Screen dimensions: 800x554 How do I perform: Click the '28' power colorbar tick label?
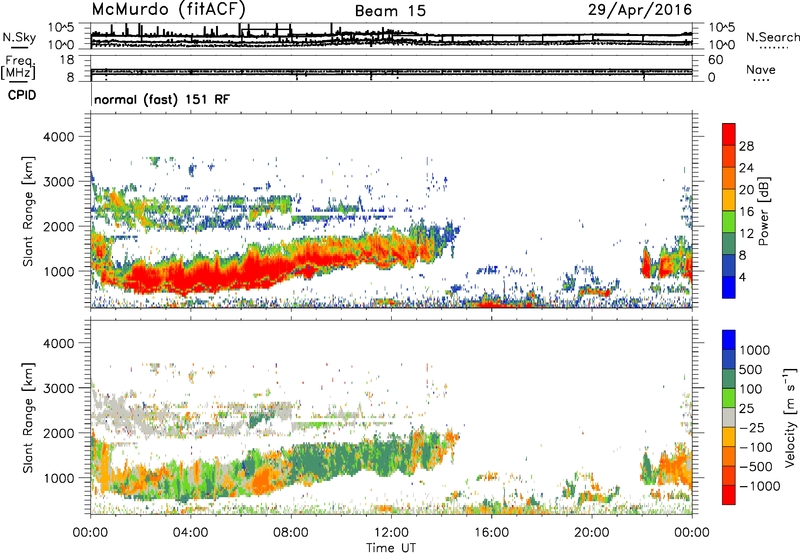tap(746, 146)
